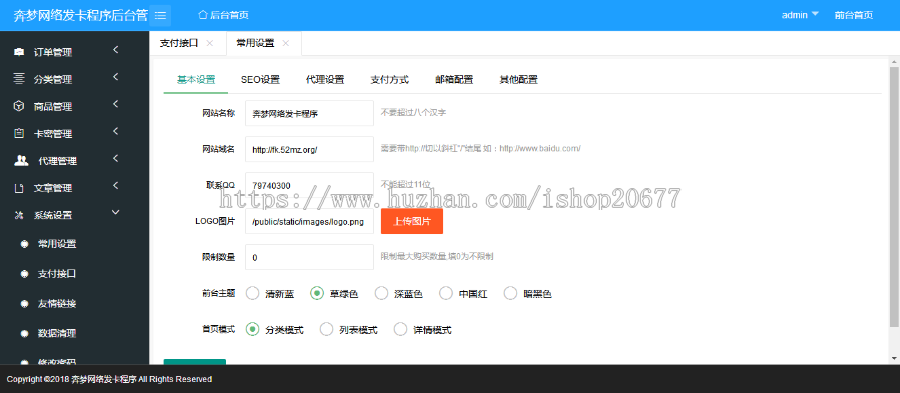The image size is (900, 393).
Task: Click the 上传图片 button
Action: pos(412,221)
